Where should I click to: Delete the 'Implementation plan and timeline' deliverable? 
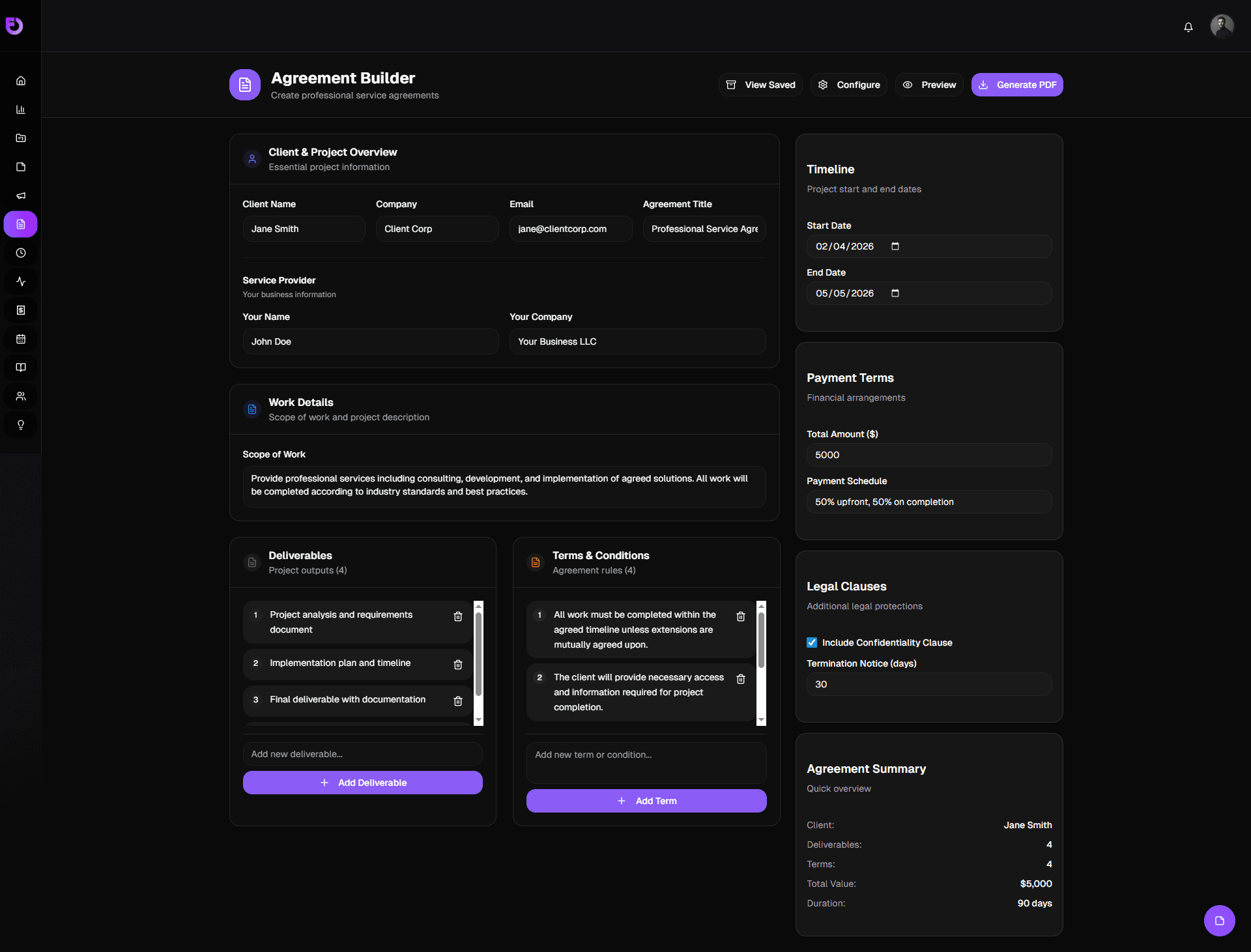click(458, 665)
